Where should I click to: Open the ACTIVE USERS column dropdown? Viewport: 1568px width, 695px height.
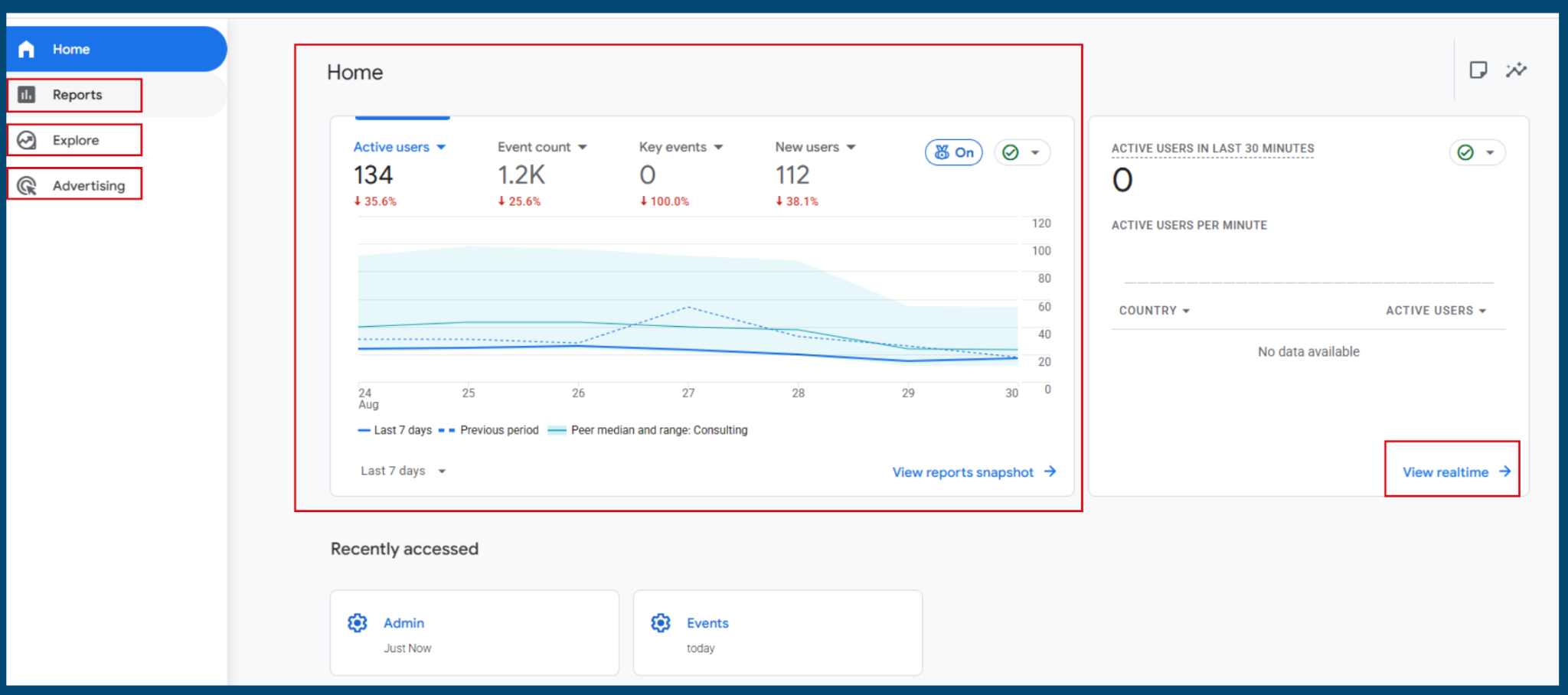[1436, 311]
